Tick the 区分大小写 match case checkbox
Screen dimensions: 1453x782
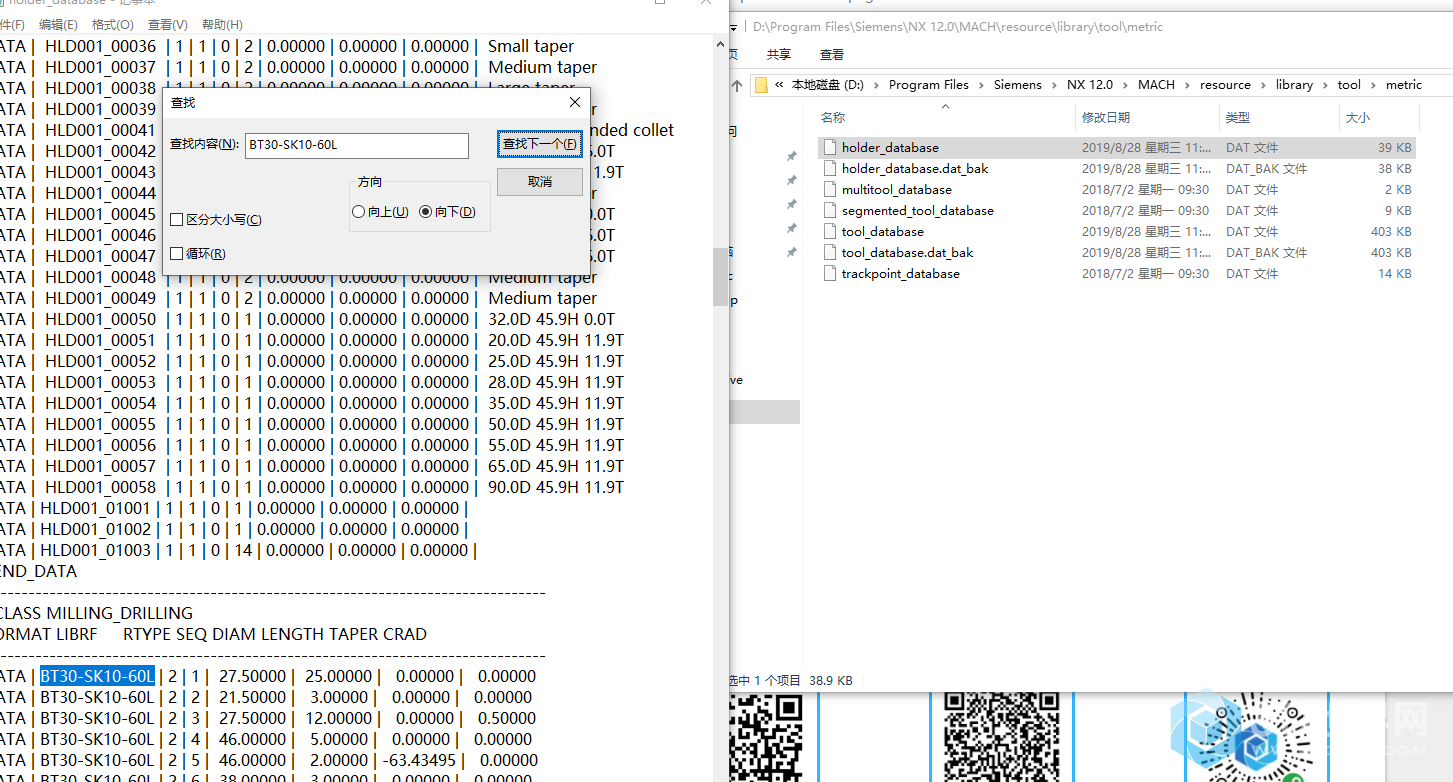177,220
